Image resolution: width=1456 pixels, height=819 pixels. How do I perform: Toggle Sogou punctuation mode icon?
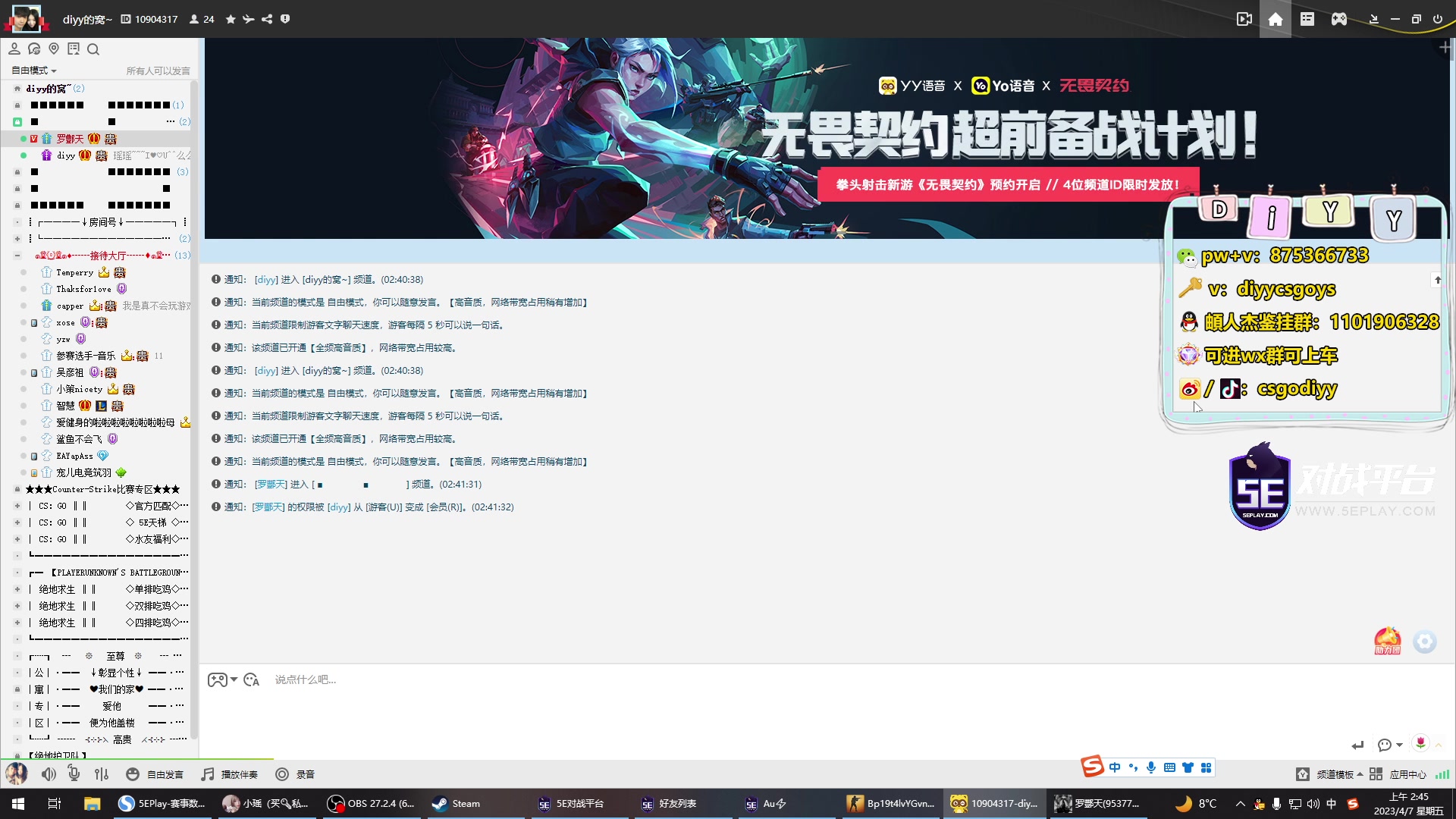tap(1133, 767)
